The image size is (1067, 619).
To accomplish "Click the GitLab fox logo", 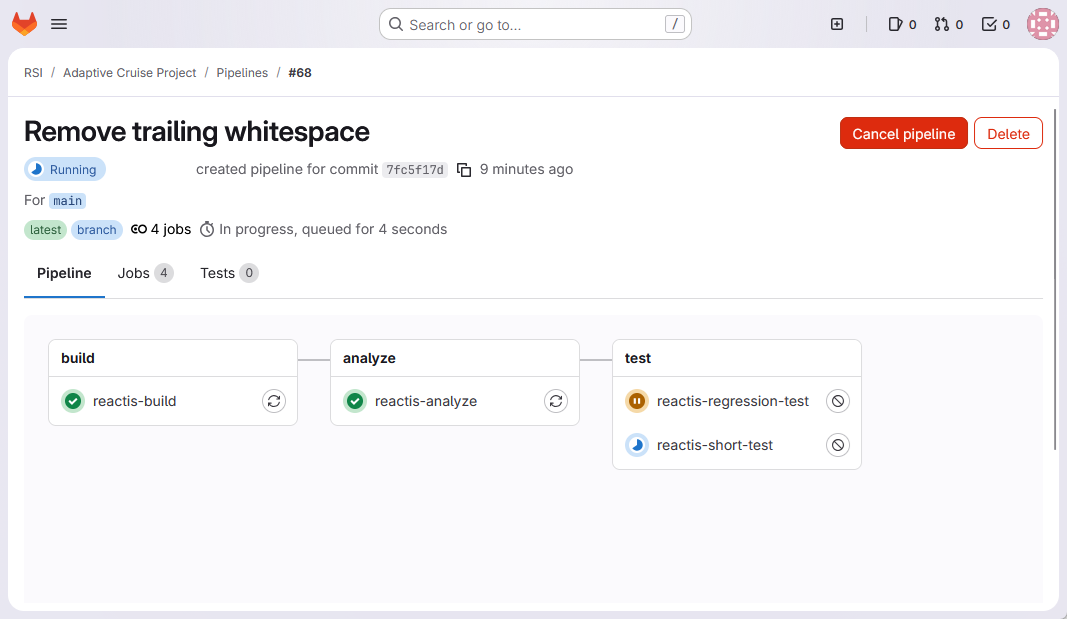I will [x=24, y=24].
